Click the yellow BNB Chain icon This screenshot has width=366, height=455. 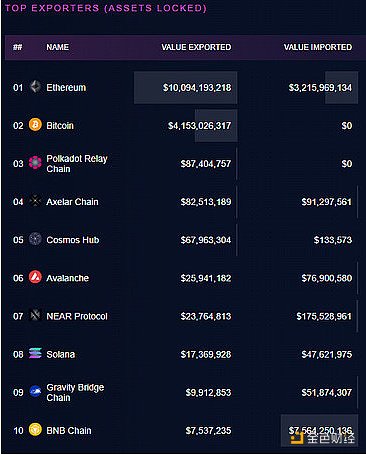pos(35,430)
